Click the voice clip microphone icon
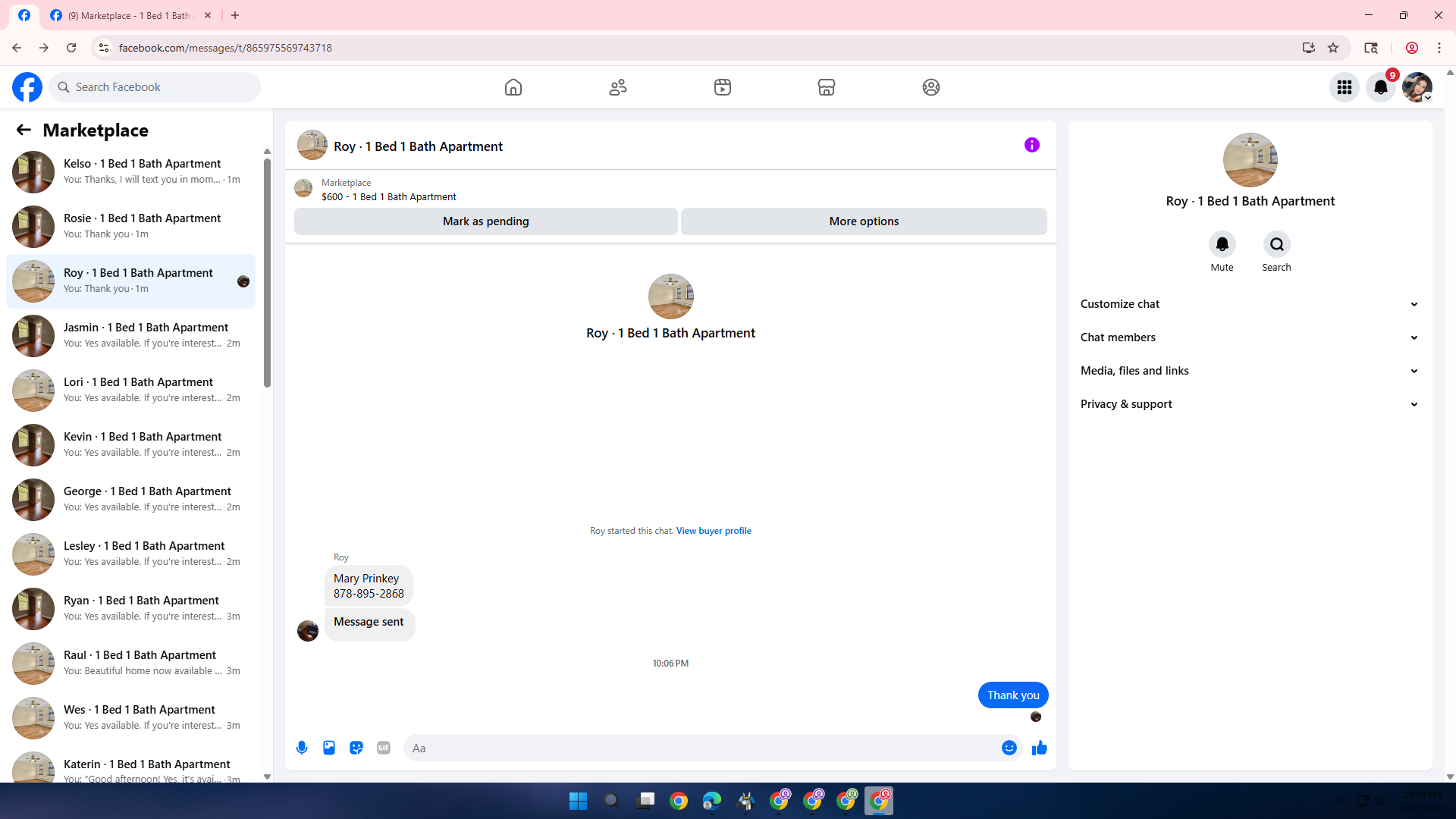1456x819 pixels. 302,748
